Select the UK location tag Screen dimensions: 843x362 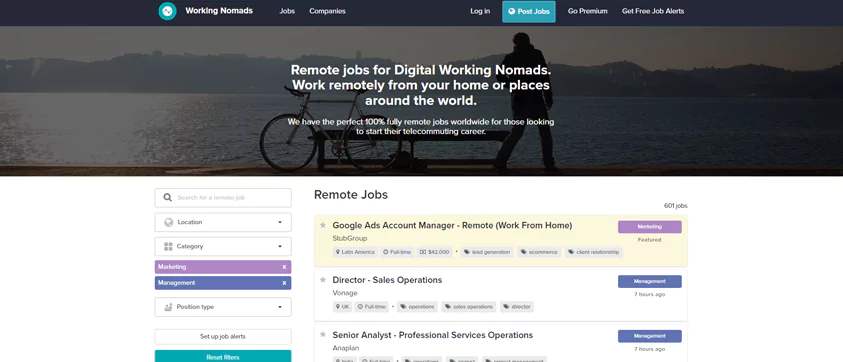click(x=342, y=307)
